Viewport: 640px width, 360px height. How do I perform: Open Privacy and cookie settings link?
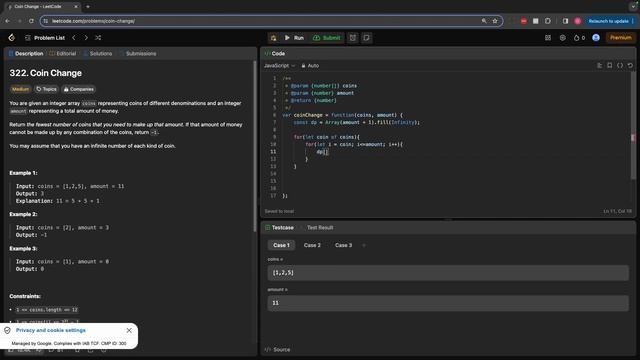(x=51, y=330)
